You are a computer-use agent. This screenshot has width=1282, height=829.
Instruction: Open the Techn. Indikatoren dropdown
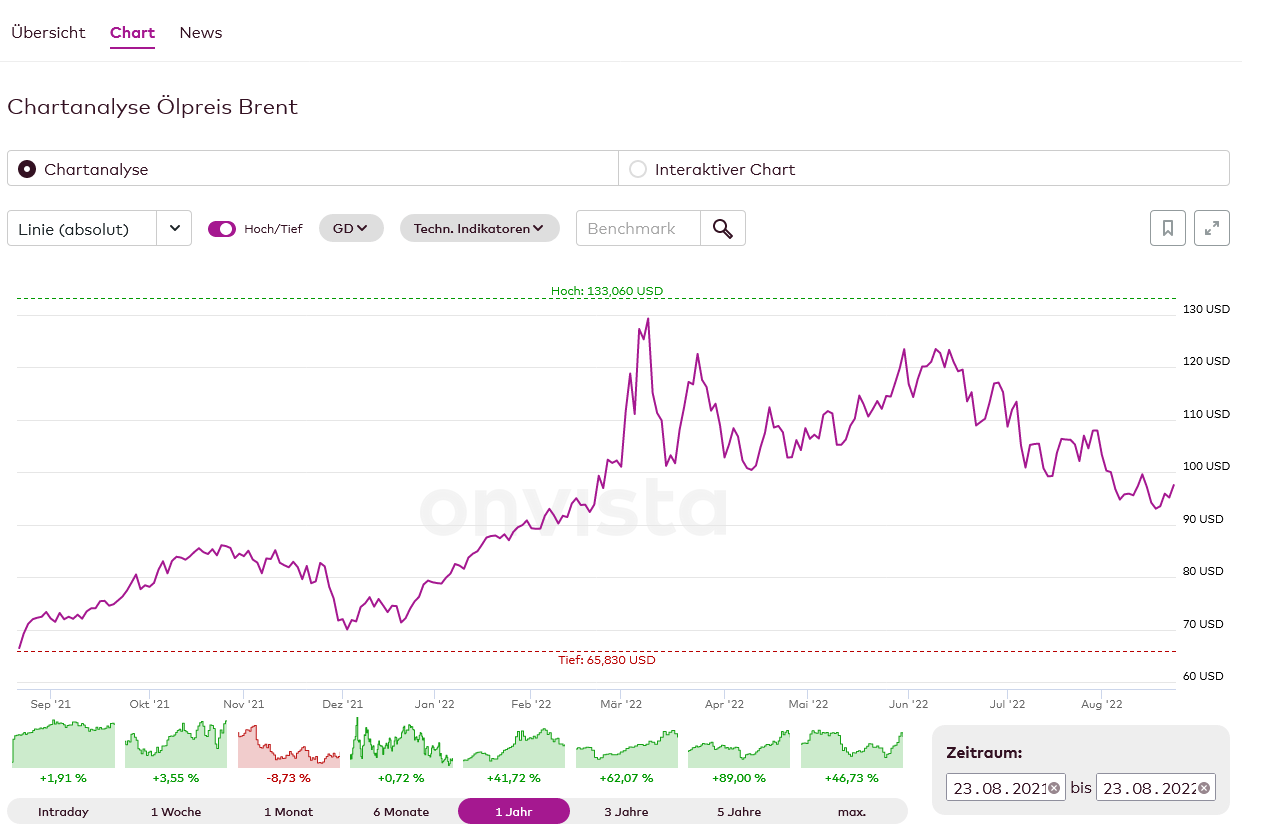[479, 228]
